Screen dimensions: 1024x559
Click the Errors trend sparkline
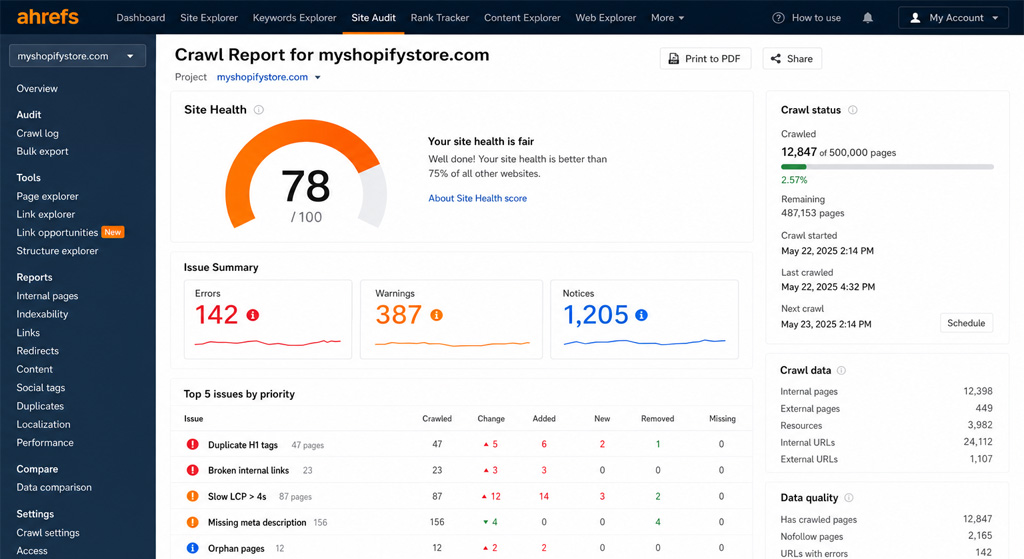pyautogui.click(x=268, y=342)
